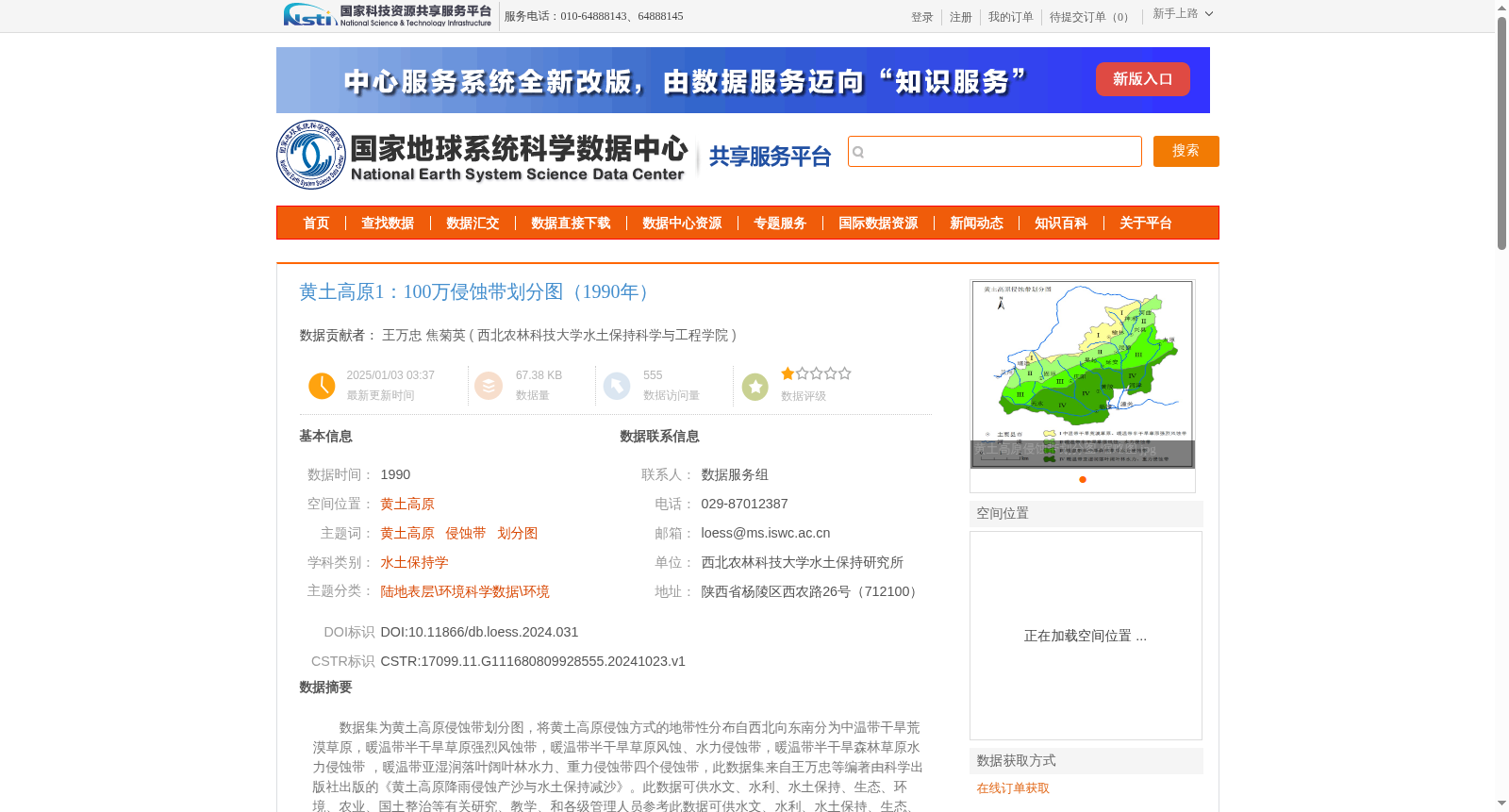Screen dimensions: 1509x812
Task: Click the 水土保持学 discipline link
Action: [x=414, y=563]
